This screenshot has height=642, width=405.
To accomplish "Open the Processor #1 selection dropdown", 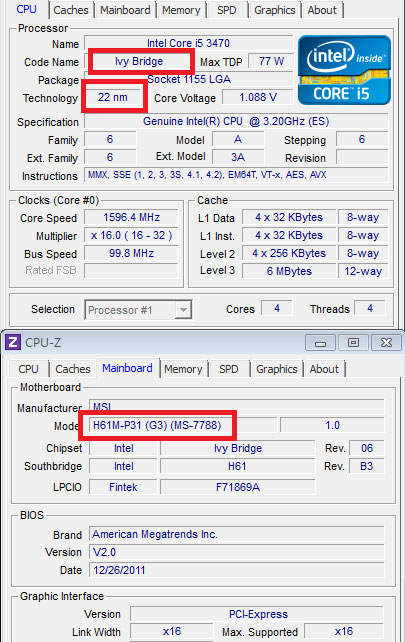I will (138, 310).
